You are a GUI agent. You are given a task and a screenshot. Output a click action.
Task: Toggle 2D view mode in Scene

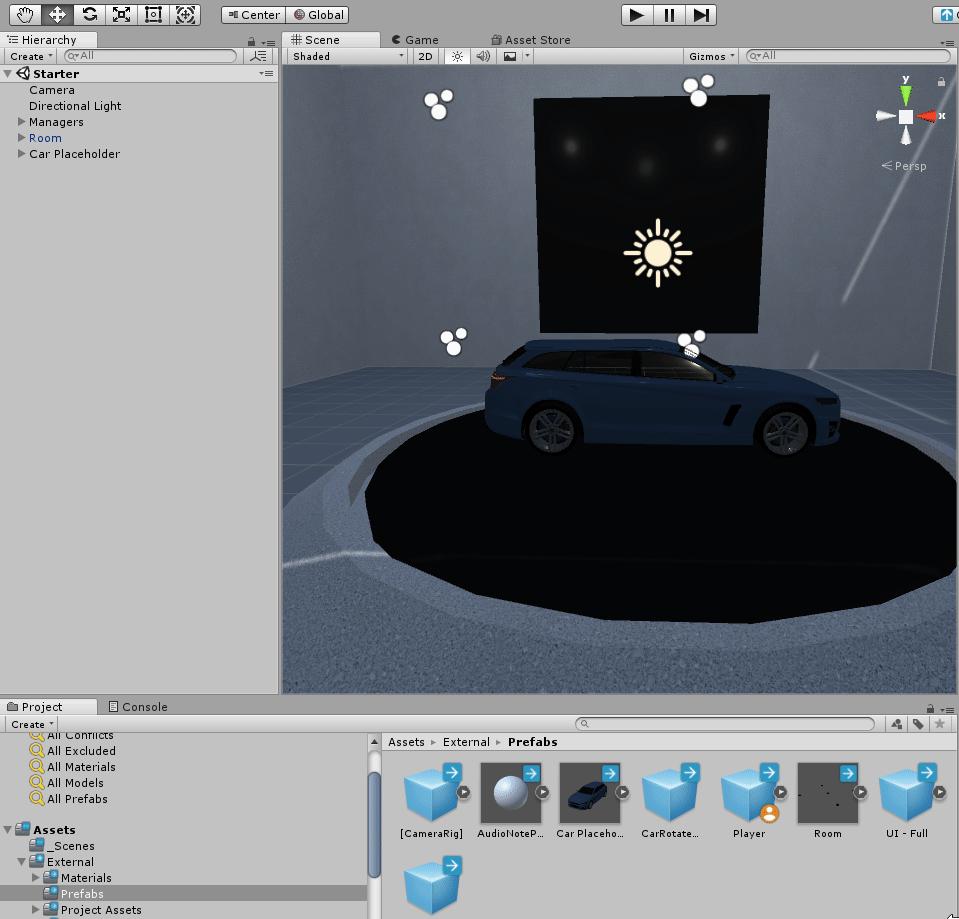pyautogui.click(x=426, y=57)
